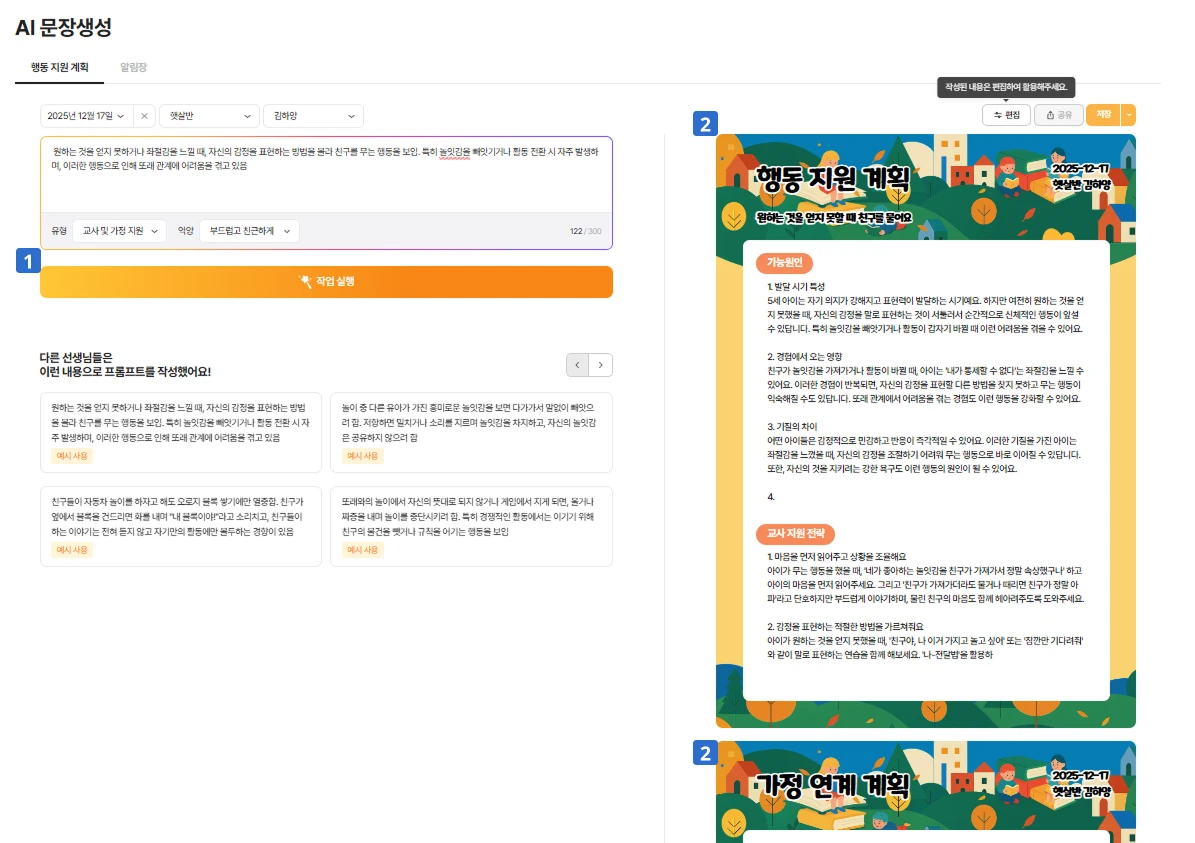Clear the date with the X icon

144,116
